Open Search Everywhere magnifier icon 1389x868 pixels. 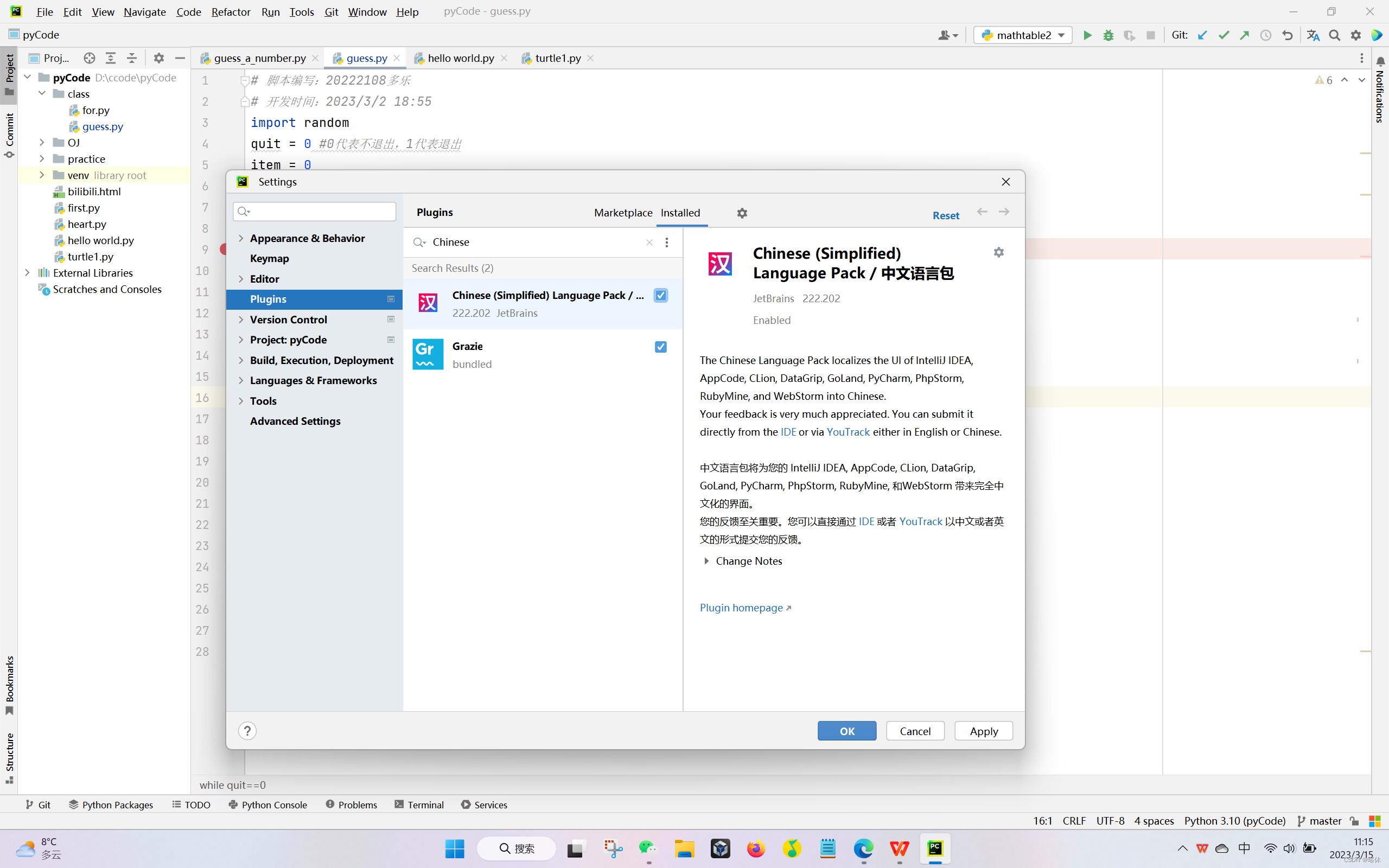tap(1335, 35)
